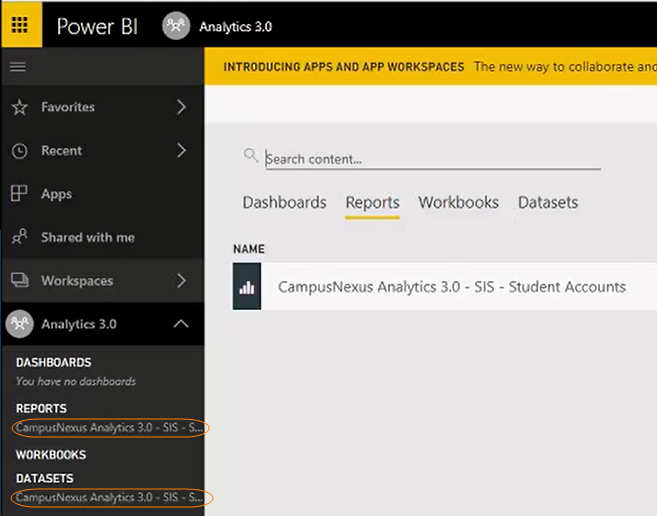Click the Apps grid icon
This screenshot has width=657, height=516.
tap(19, 194)
